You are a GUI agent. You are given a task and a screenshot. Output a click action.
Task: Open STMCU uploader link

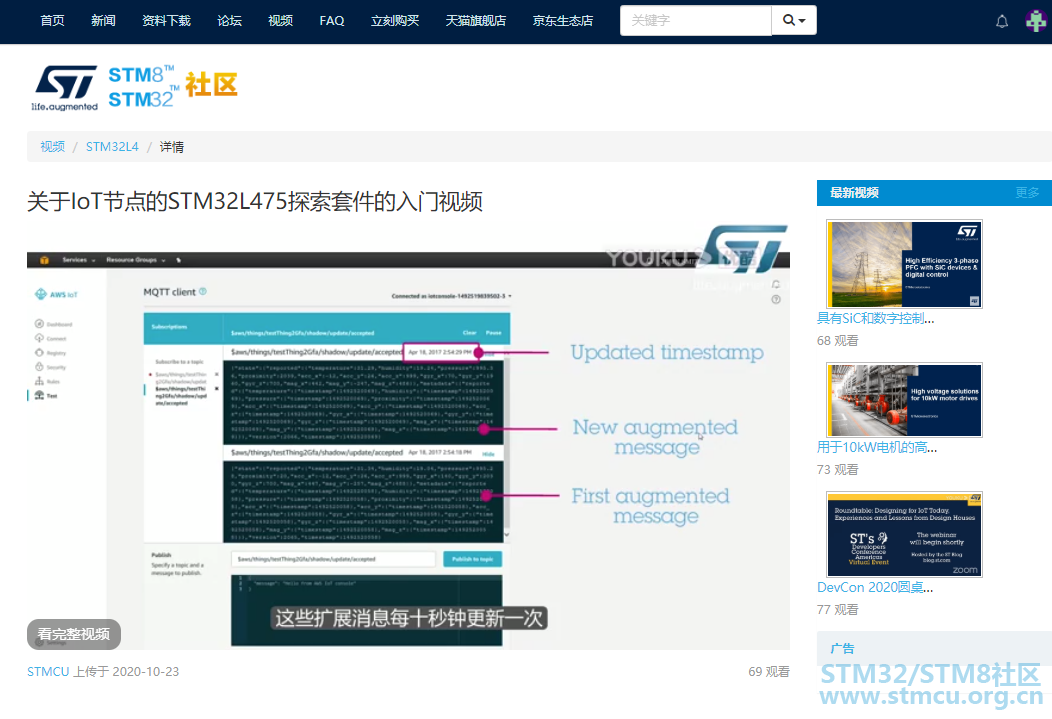pyautogui.click(x=48, y=671)
